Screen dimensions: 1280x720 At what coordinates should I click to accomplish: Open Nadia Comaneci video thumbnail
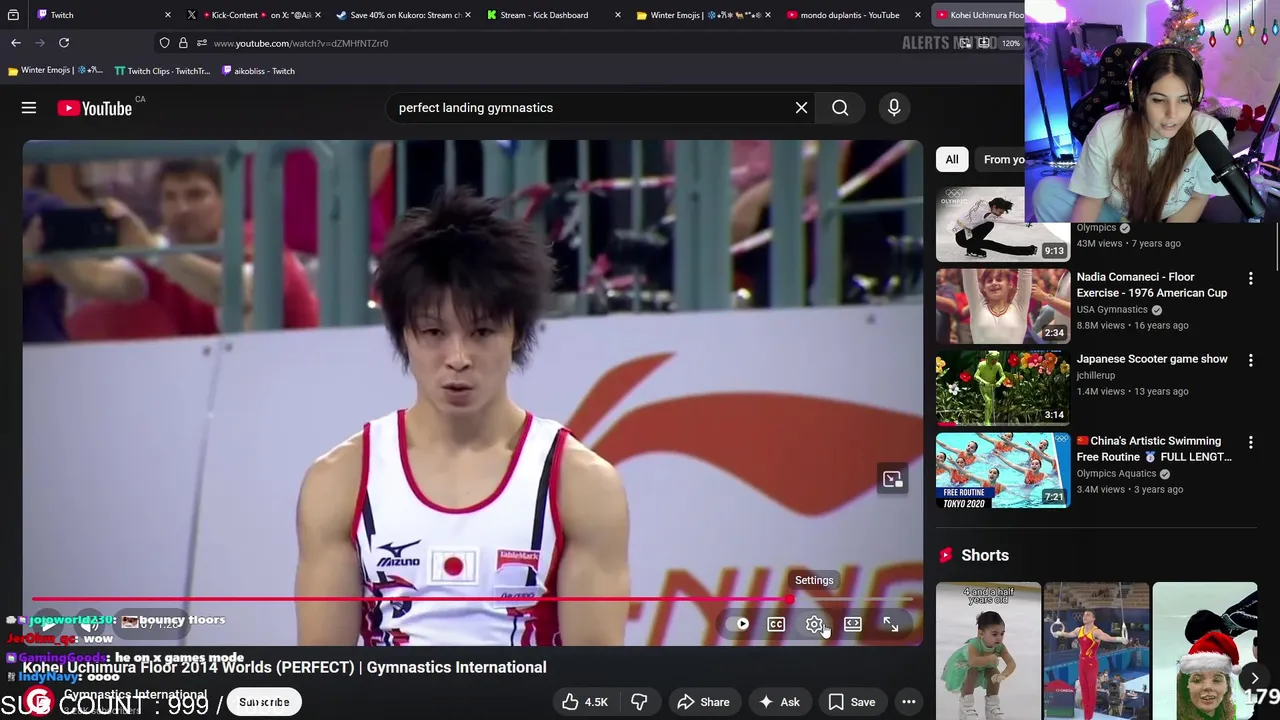(1002, 306)
